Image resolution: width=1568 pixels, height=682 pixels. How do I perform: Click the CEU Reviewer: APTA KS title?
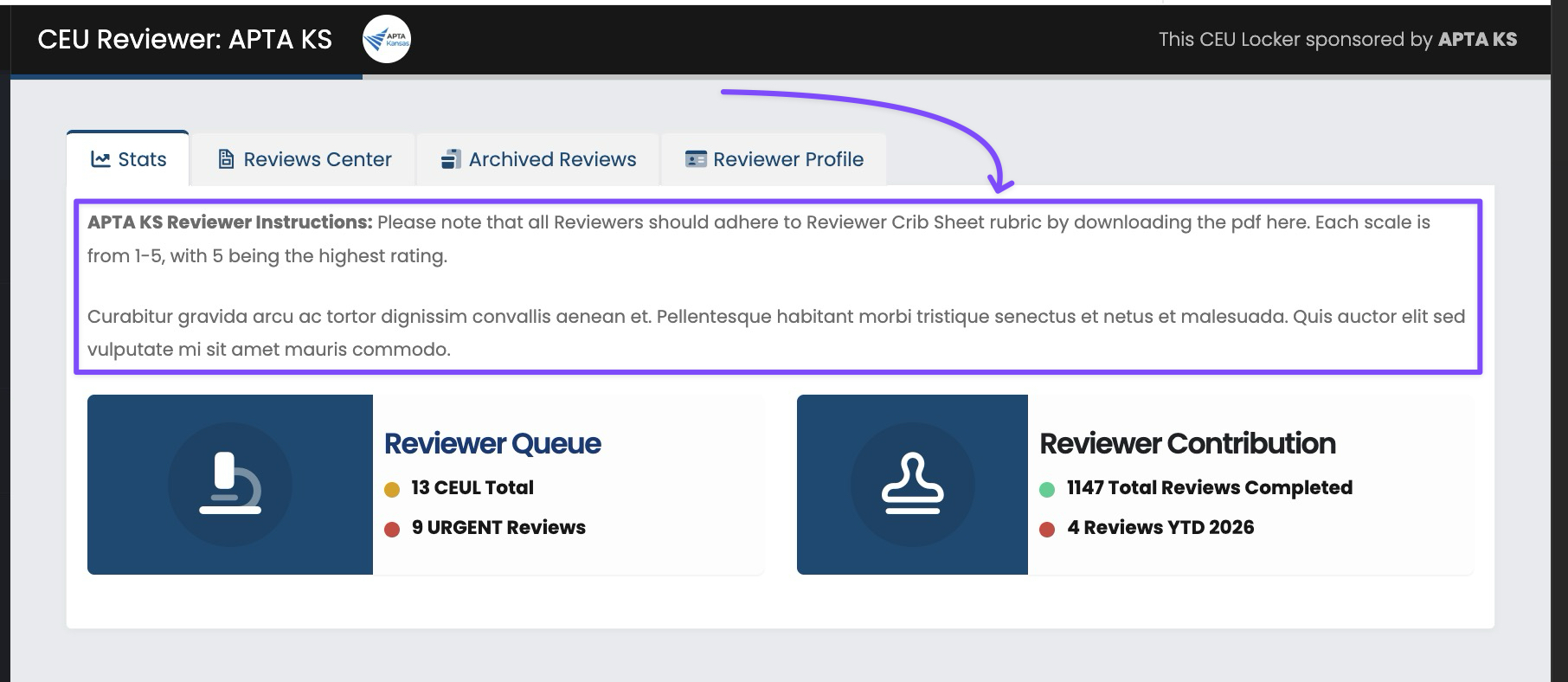[184, 39]
